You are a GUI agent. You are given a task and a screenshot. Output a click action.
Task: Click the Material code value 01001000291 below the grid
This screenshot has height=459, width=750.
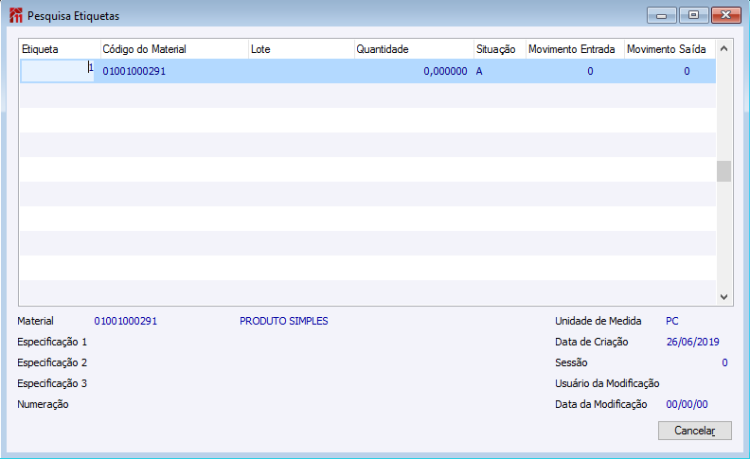(x=126, y=321)
